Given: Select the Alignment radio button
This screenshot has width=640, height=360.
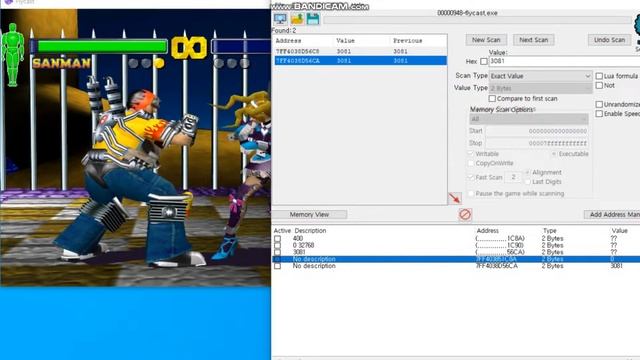Looking at the screenshot, I should pyautogui.click(x=527, y=172).
